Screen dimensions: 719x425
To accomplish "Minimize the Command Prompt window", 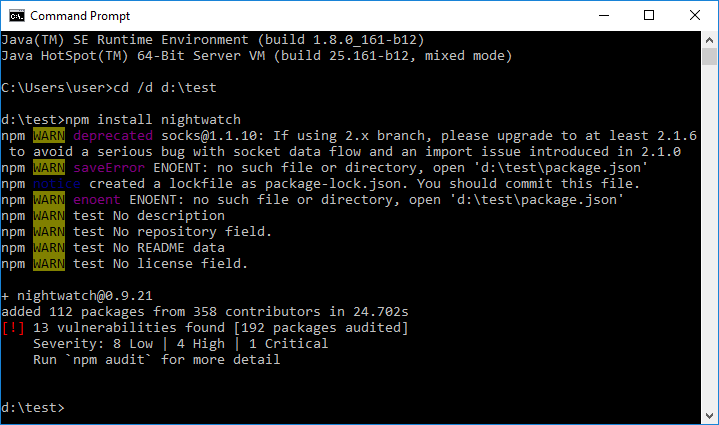I will [x=604, y=16].
